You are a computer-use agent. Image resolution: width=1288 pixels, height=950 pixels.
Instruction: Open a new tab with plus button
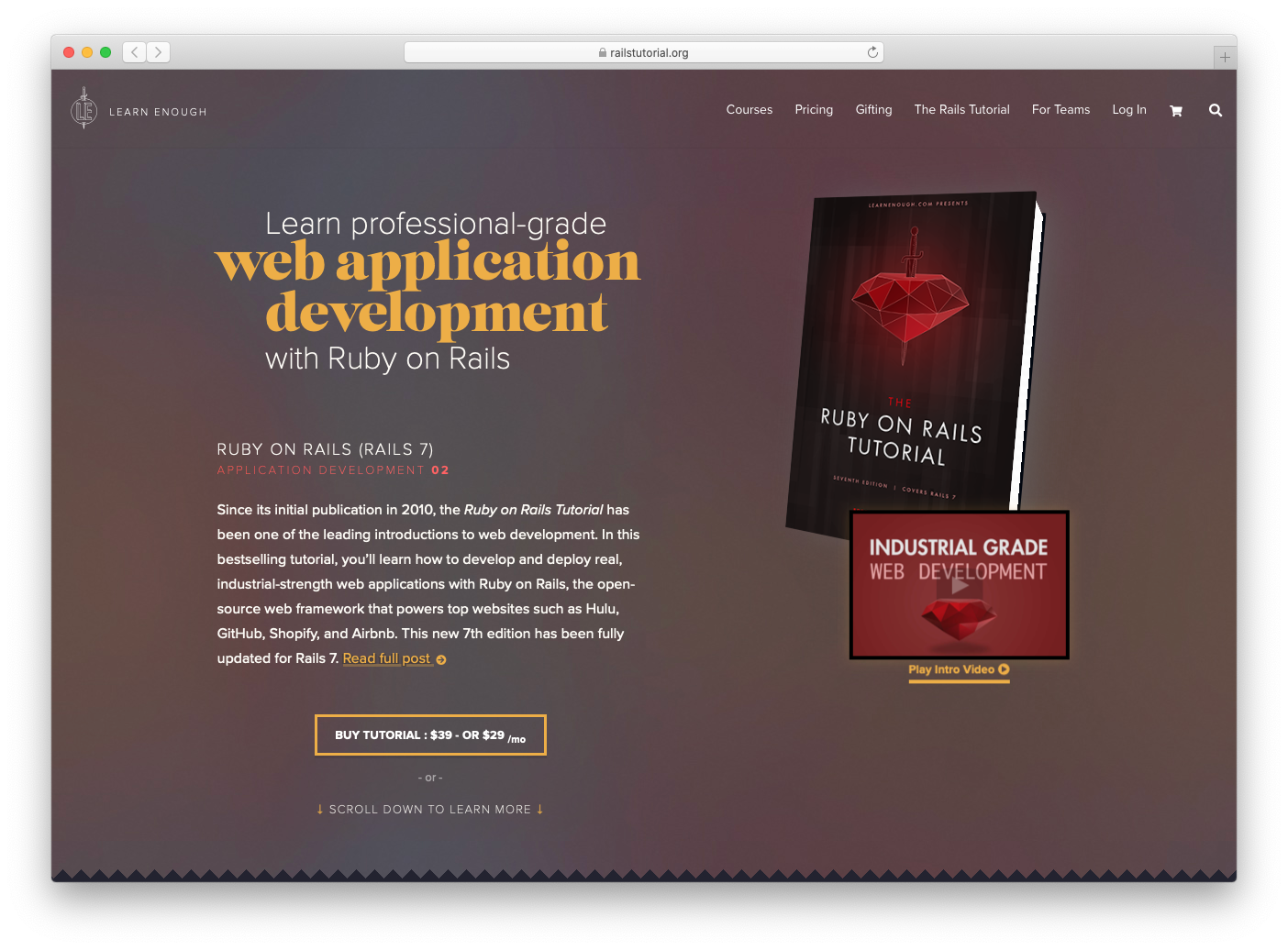pos(1225,57)
